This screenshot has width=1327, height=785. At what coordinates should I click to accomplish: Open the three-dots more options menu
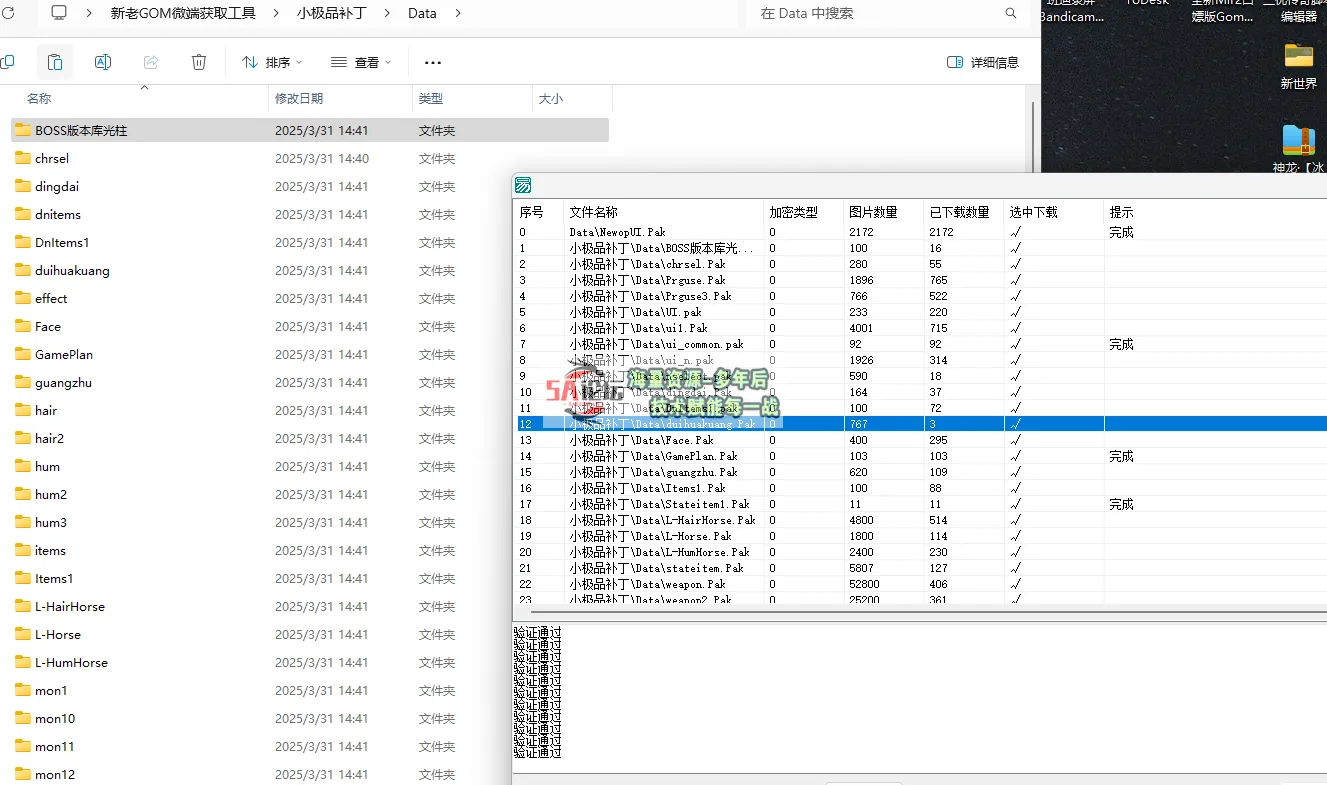433,62
